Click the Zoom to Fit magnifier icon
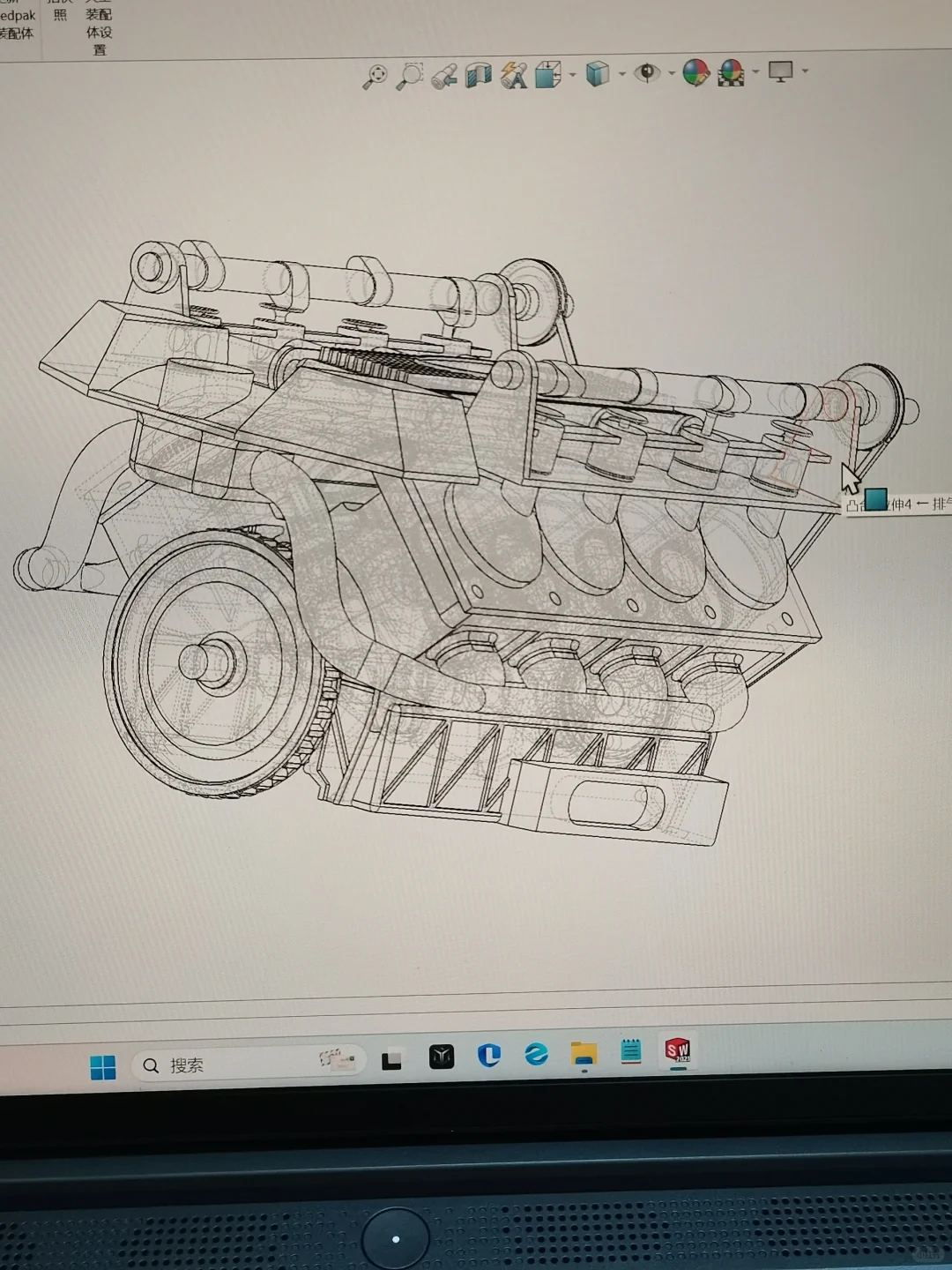Image resolution: width=952 pixels, height=1270 pixels. [x=376, y=77]
